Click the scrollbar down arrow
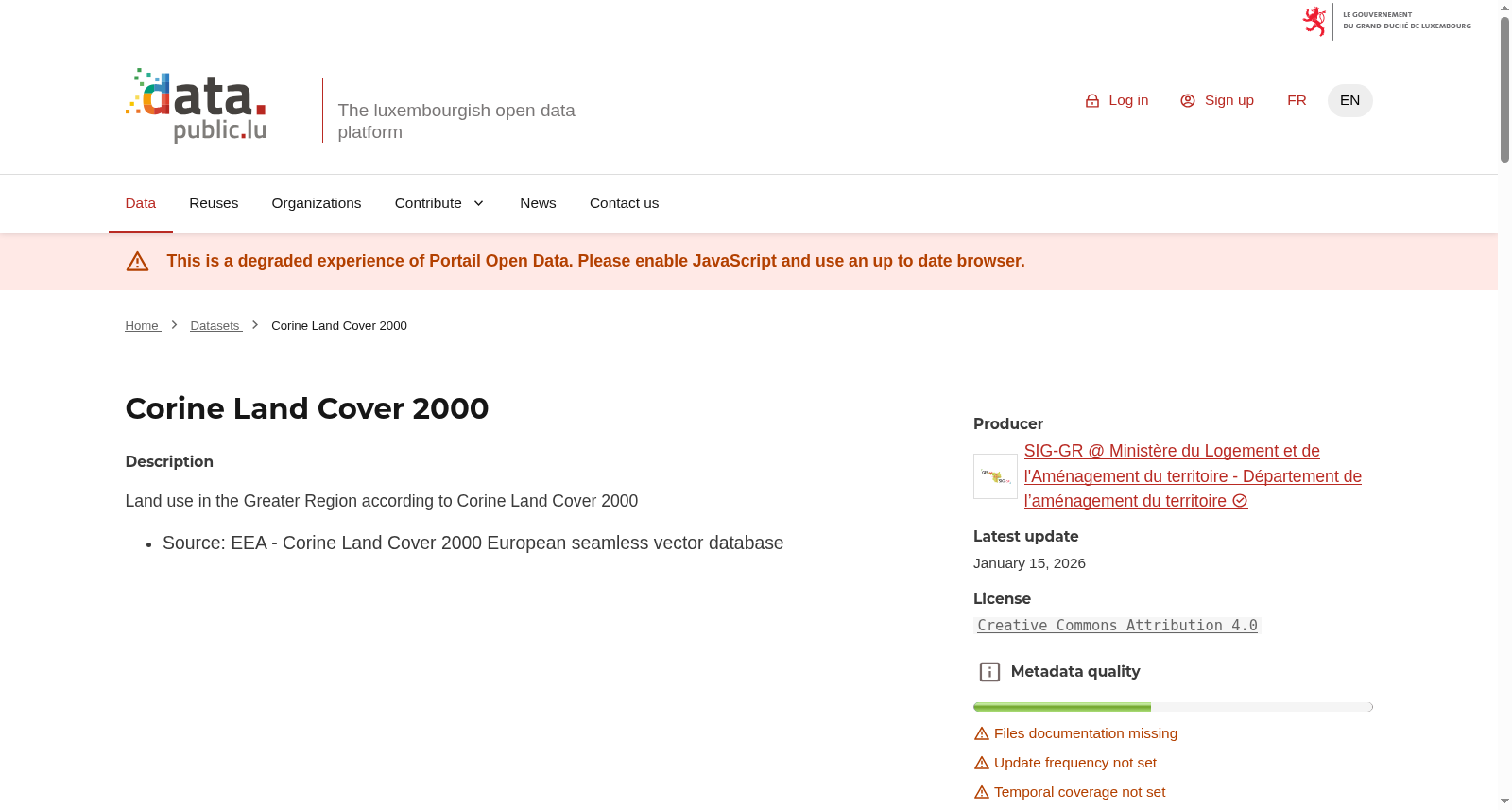This screenshot has width=1512, height=810. (1504, 801)
